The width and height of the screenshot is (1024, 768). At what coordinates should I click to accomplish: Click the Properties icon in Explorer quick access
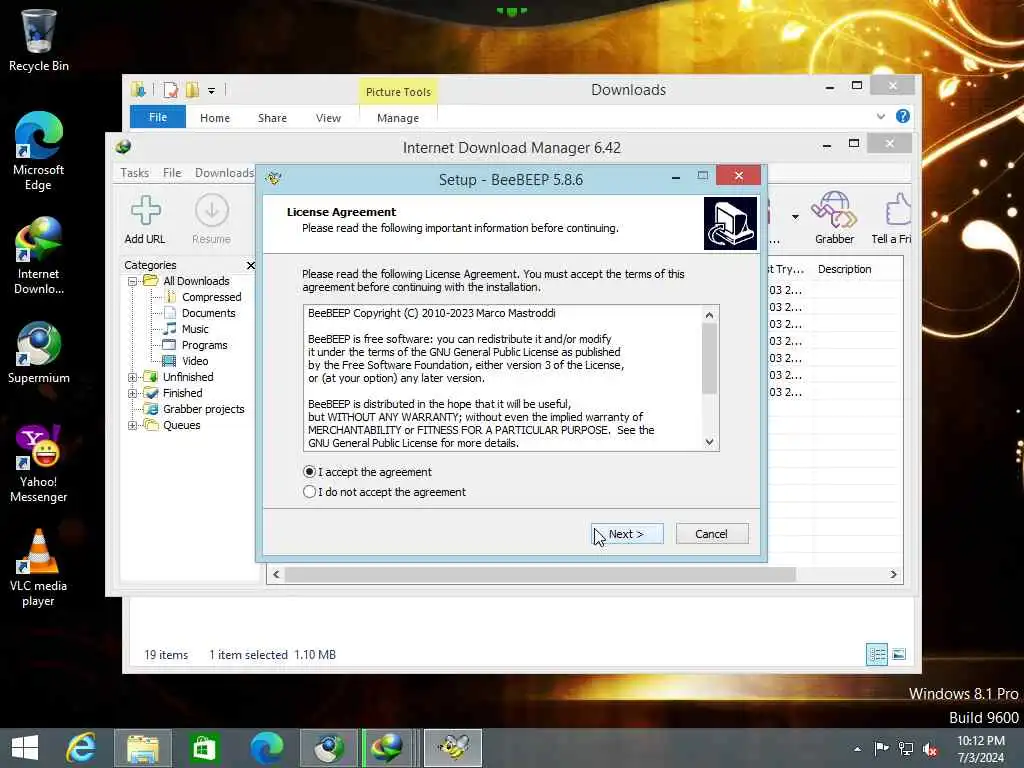pos(170,90)
